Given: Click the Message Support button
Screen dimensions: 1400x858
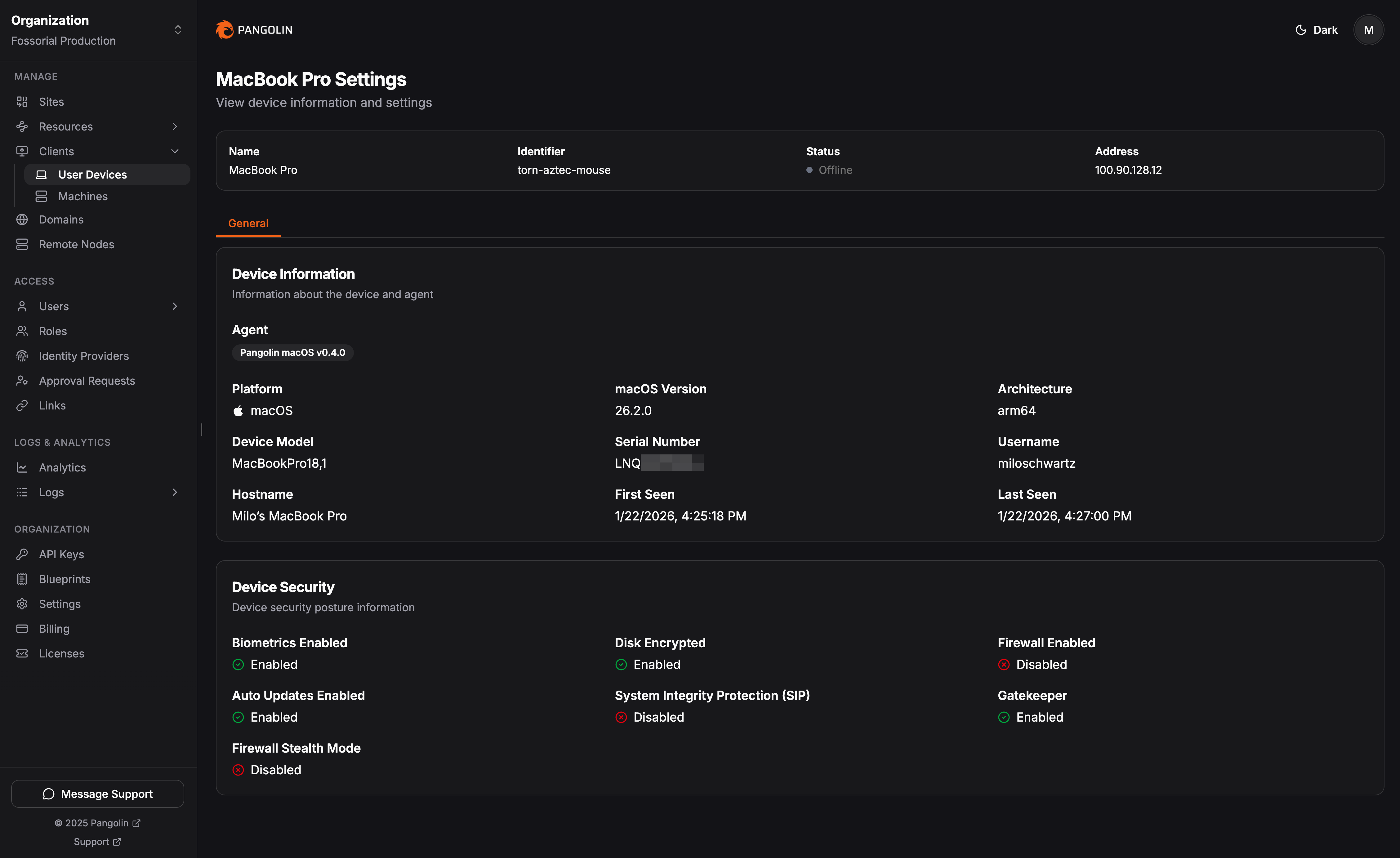Looking at the screenshot, I should tap(98, 794).
